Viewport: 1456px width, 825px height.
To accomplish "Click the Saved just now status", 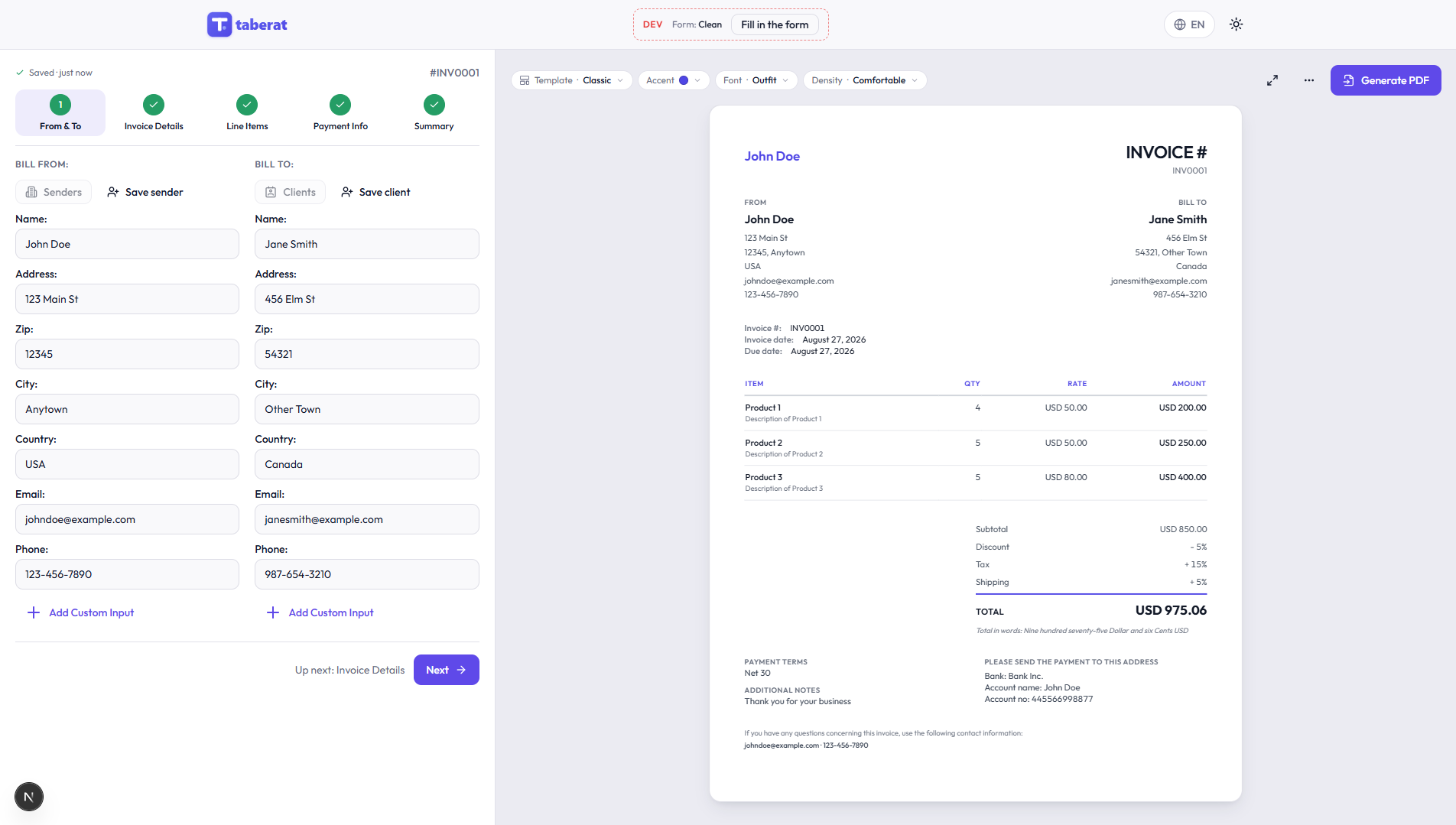I will click(x=54, y=73).
